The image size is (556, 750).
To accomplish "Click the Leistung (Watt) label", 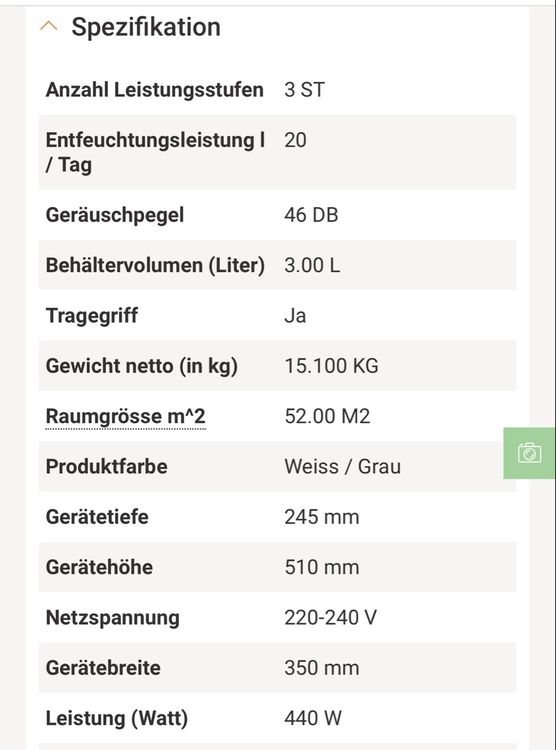I will pyautogui.click(x=117, y=718).
